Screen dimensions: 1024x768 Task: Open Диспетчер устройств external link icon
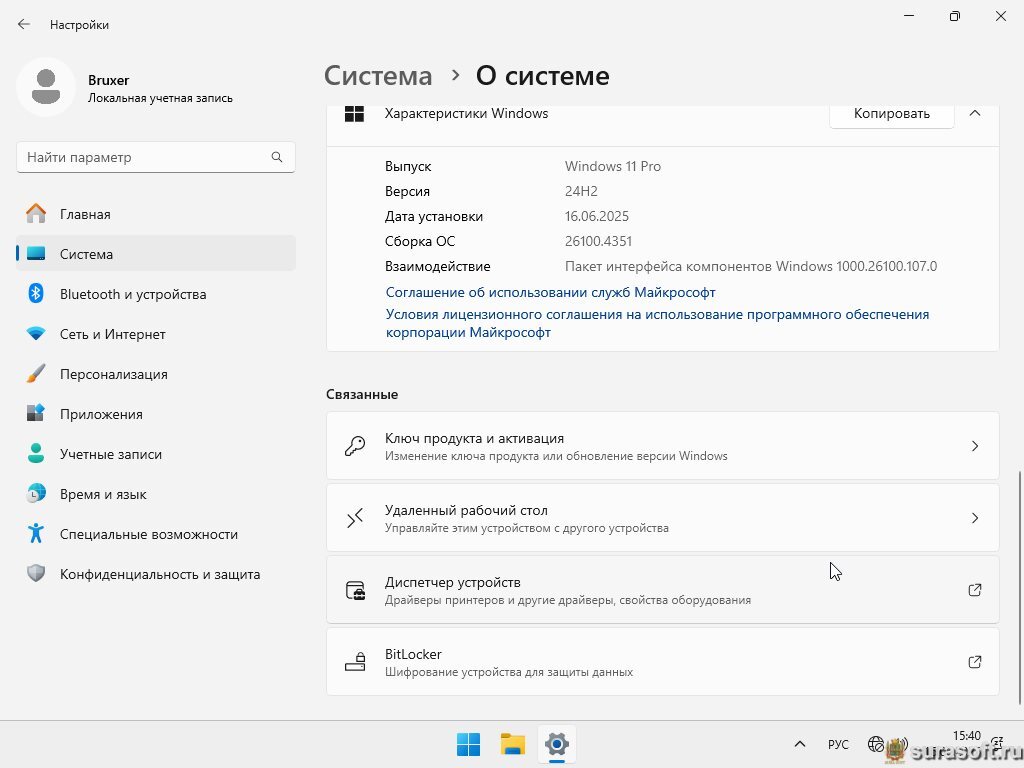(x=974, y=590)
